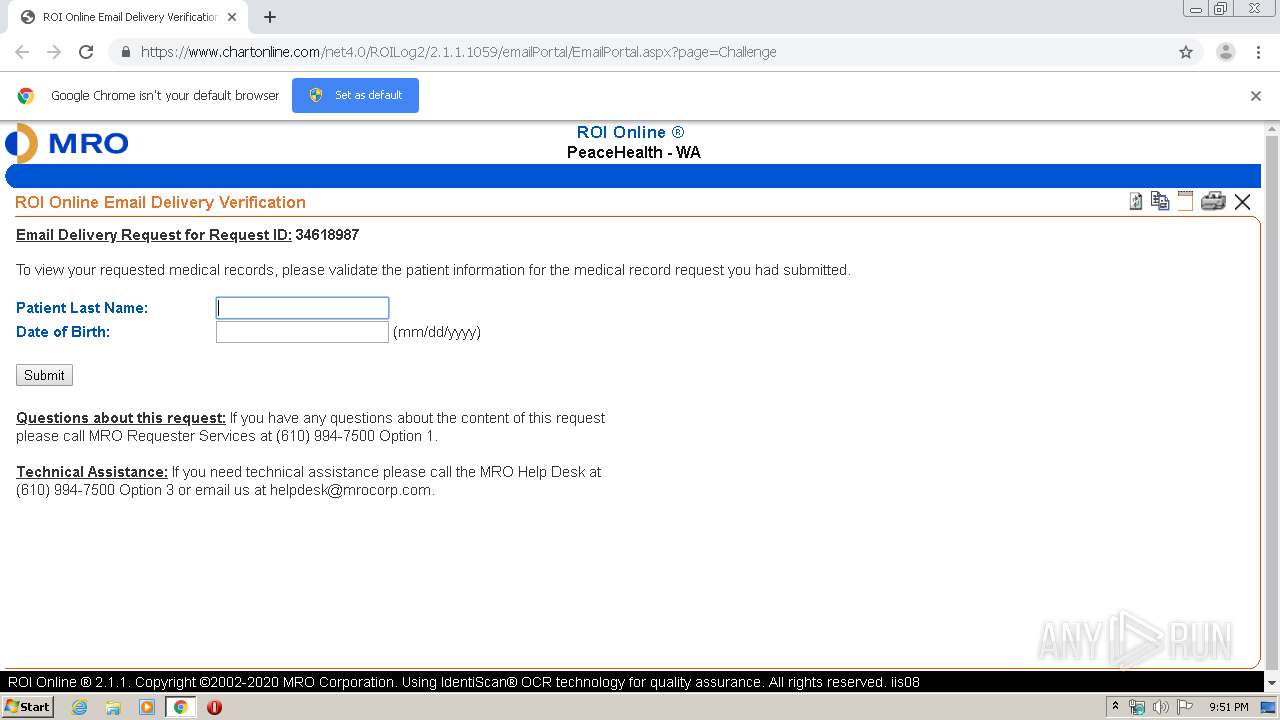Click 'Questions about this request:' heading
1280x720 pixels.
121,418
